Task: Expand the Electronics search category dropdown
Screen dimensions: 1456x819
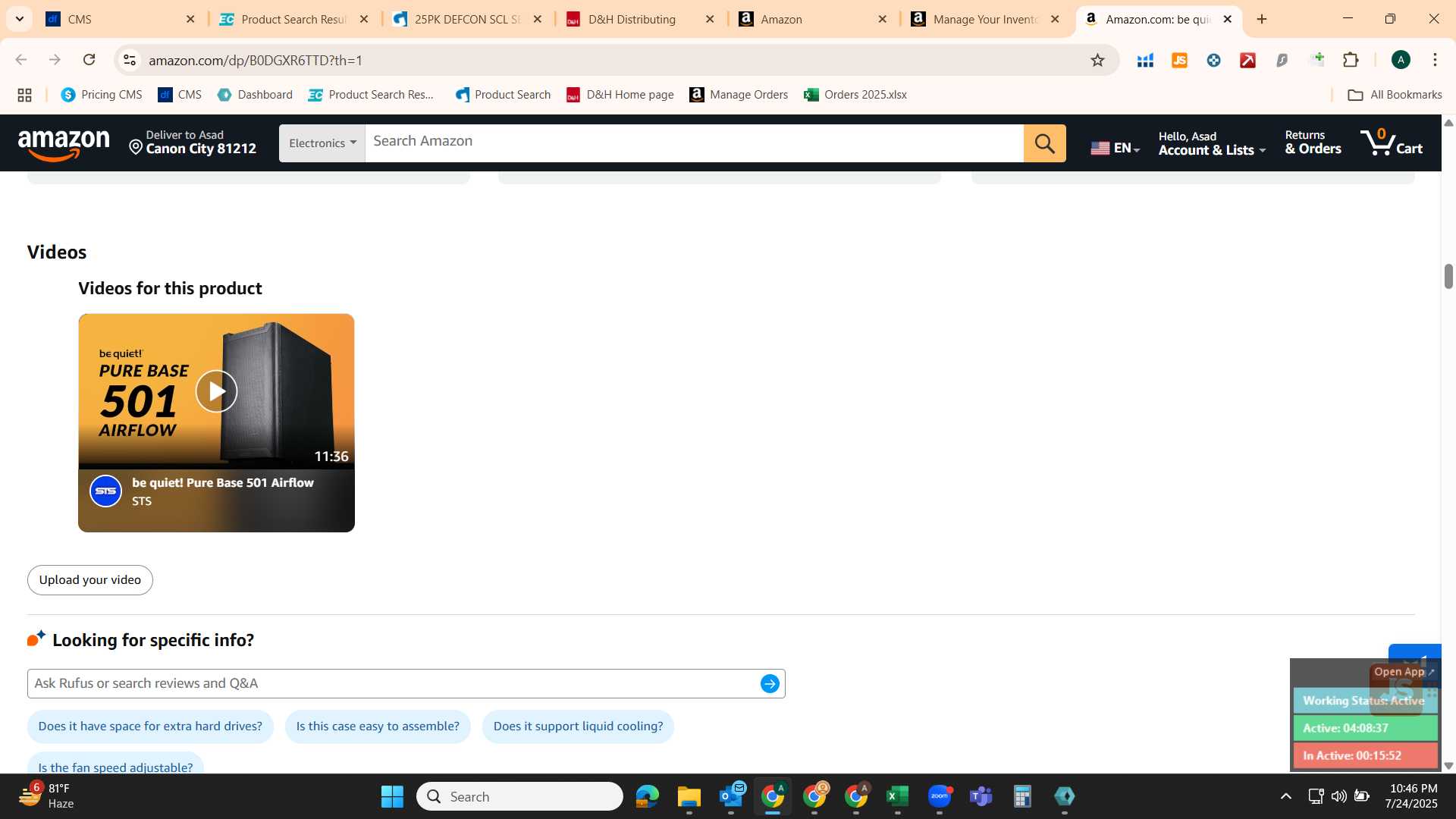Action: [x=322, y=143]
